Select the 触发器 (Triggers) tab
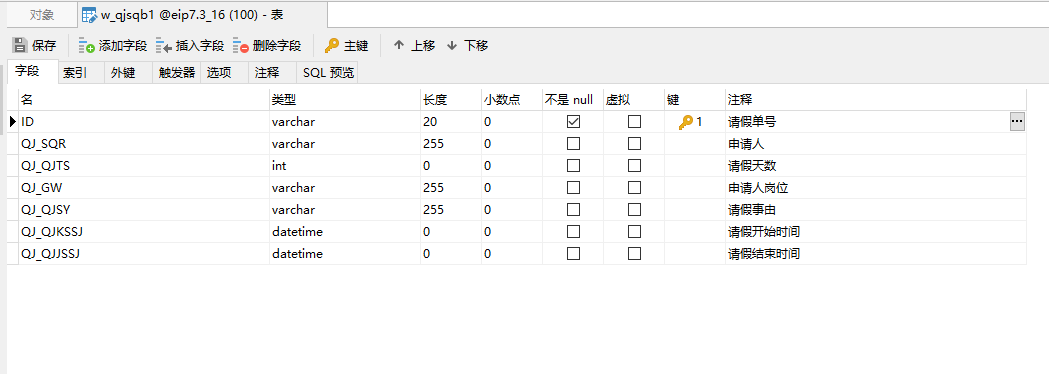 point(177,73)
